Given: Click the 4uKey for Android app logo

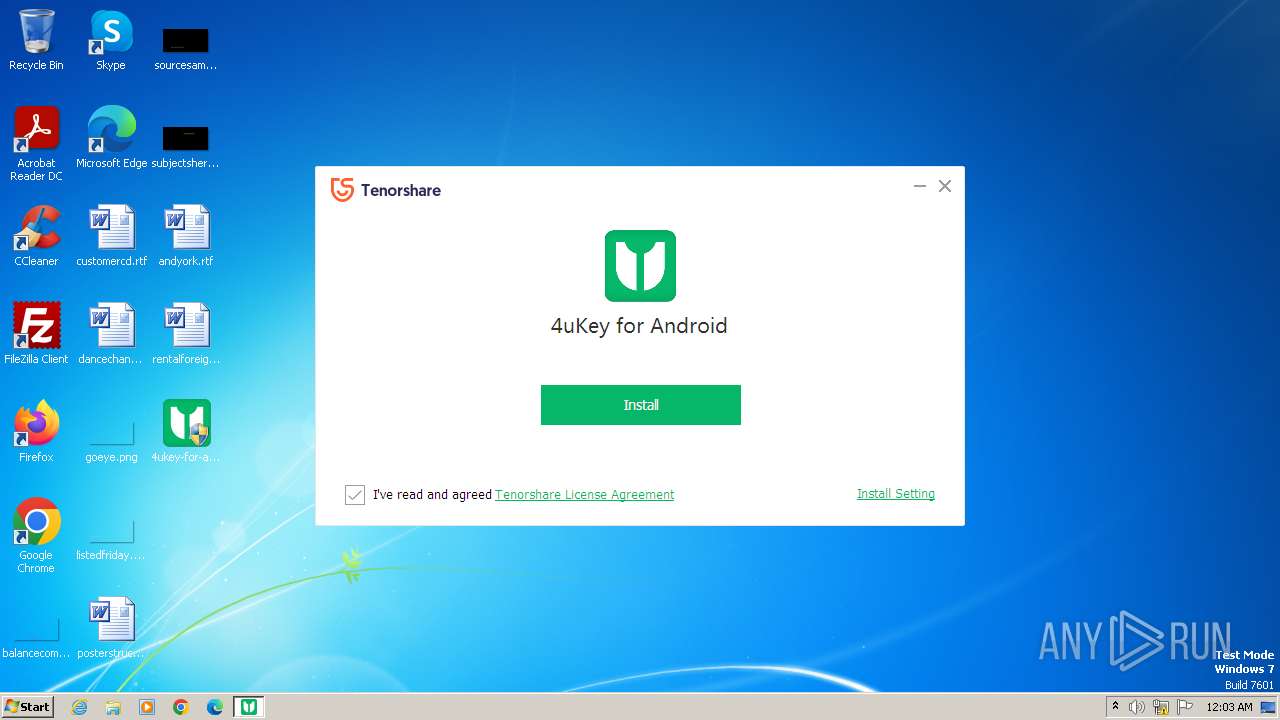Looking at the screenshot, I should point(640,266).
